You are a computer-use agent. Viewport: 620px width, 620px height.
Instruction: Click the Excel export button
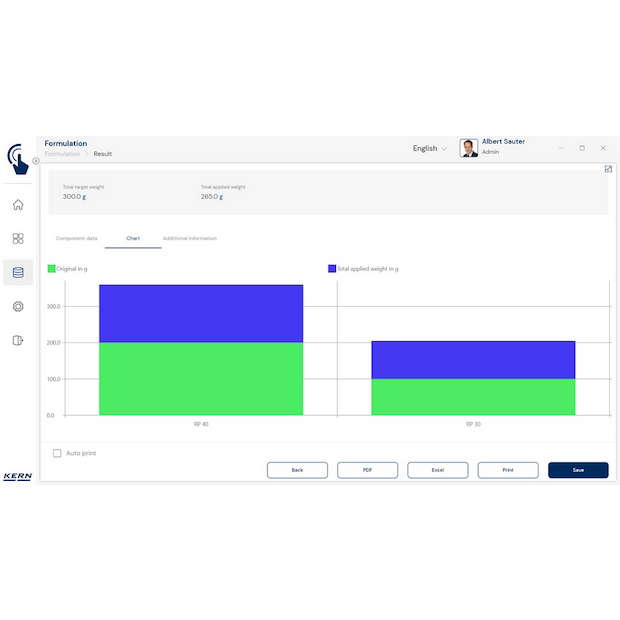pyautogui.click(x=437, y=470)
